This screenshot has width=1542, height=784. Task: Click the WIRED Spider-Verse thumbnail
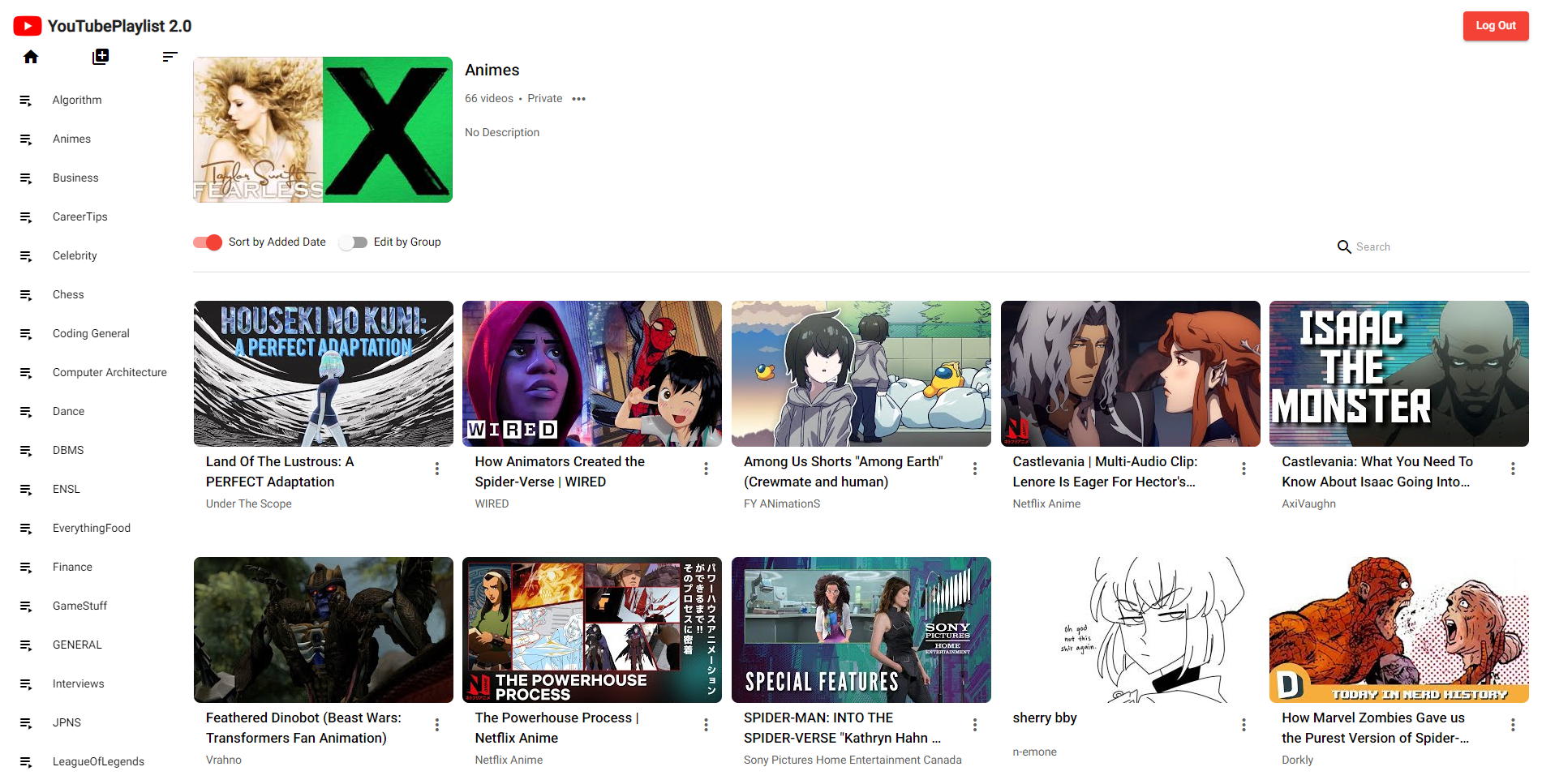592,374
